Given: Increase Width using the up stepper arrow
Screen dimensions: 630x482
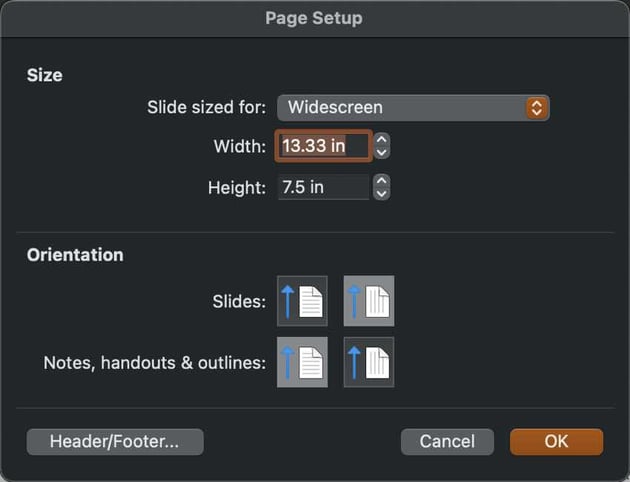Looking at the screenshot, I should tap(381, 141).
